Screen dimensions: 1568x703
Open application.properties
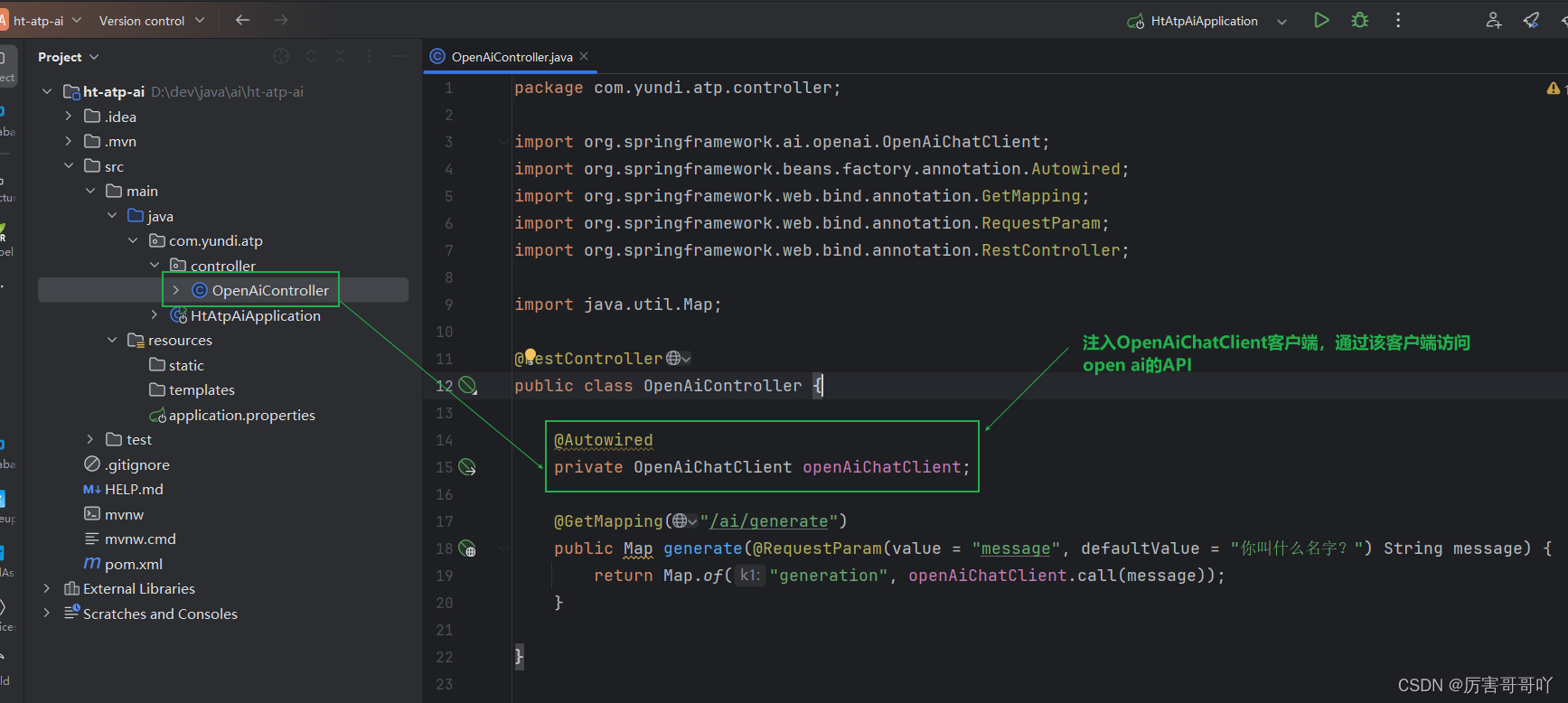tap(241, 415)
